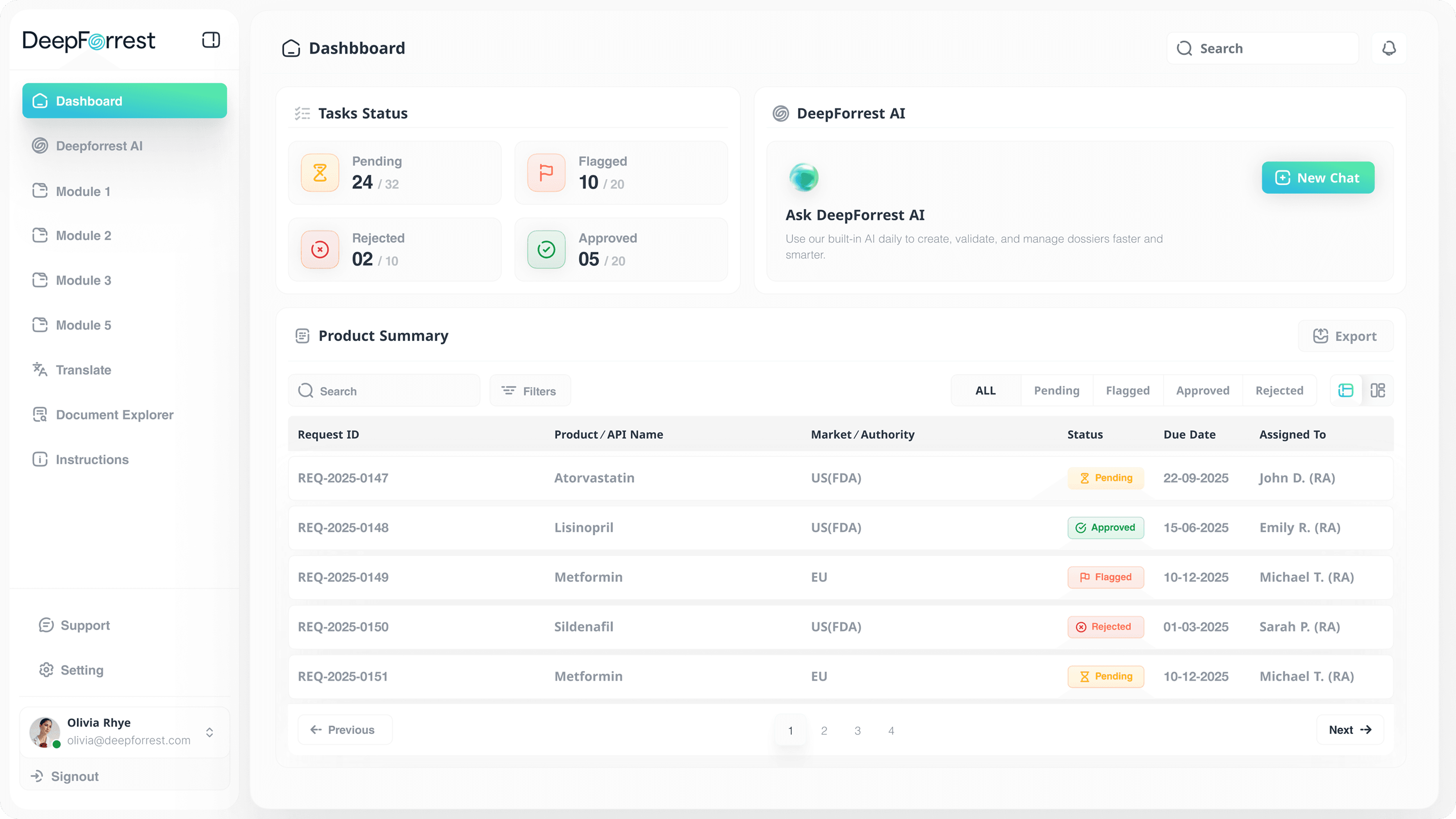Go to the Next page
The height and width of the screenshot is (819, 1456).
point(1350,730)
